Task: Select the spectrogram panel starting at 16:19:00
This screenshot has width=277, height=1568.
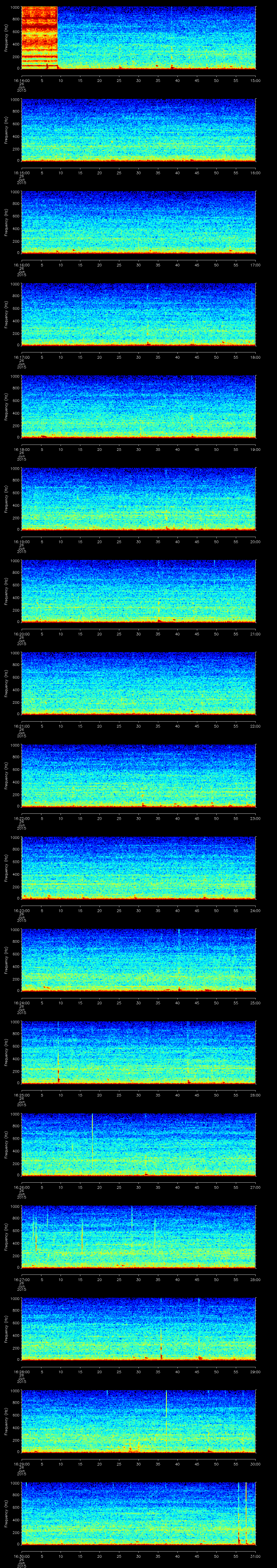Action: click(x=139, y=500)
